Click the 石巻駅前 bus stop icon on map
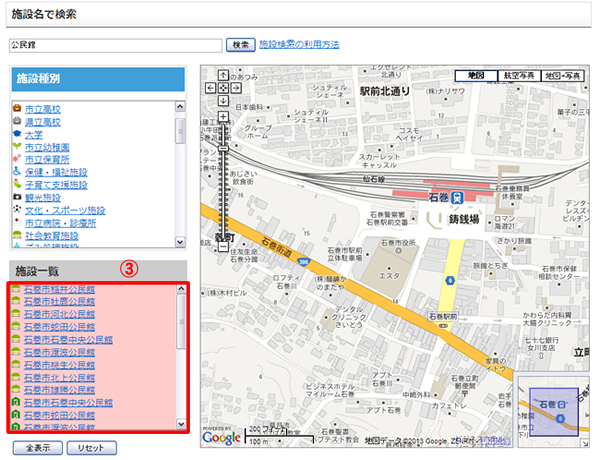Image resolution: width=600 pixels, height=460 pixels. point(443,326)
